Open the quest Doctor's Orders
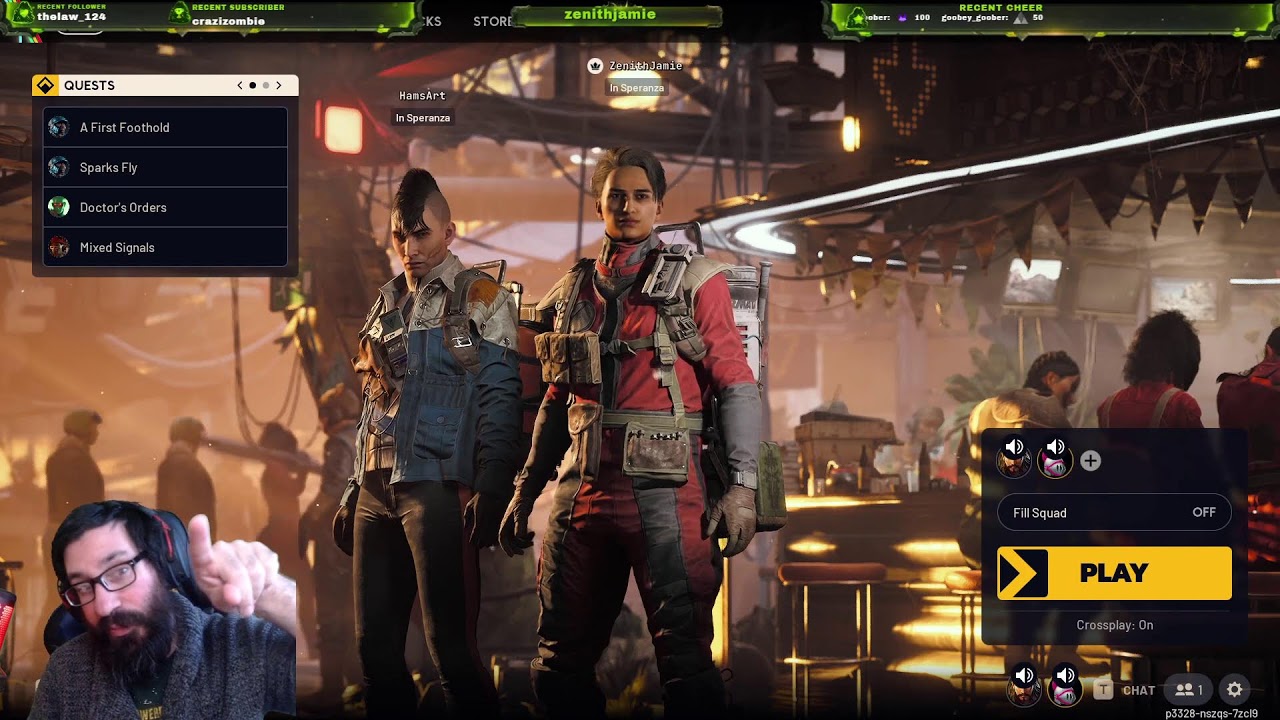The height and width of the screenshot is (720, 1280). (x=166, y=207)
